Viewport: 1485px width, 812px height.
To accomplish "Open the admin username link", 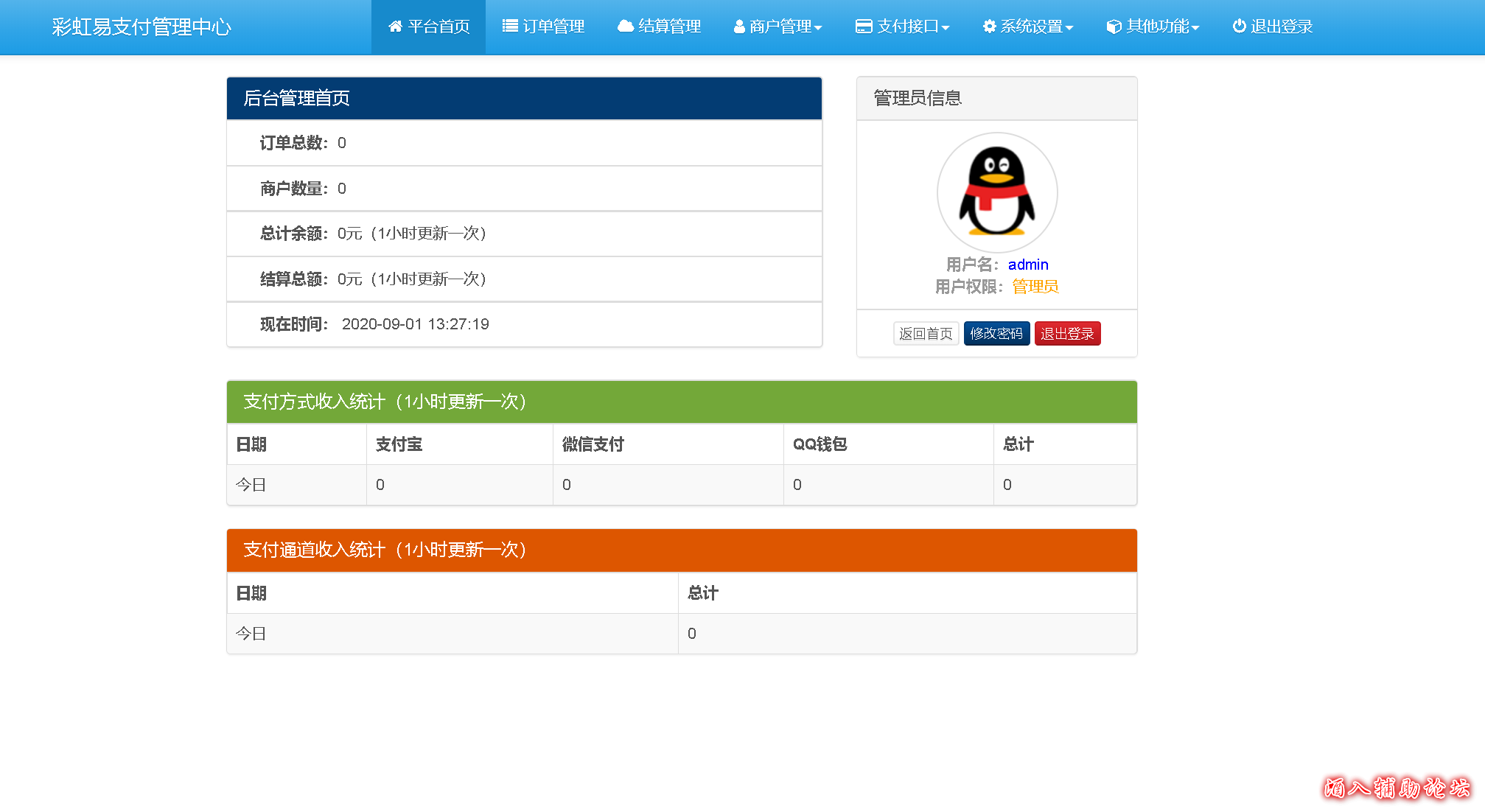I will pos(1028,265).
